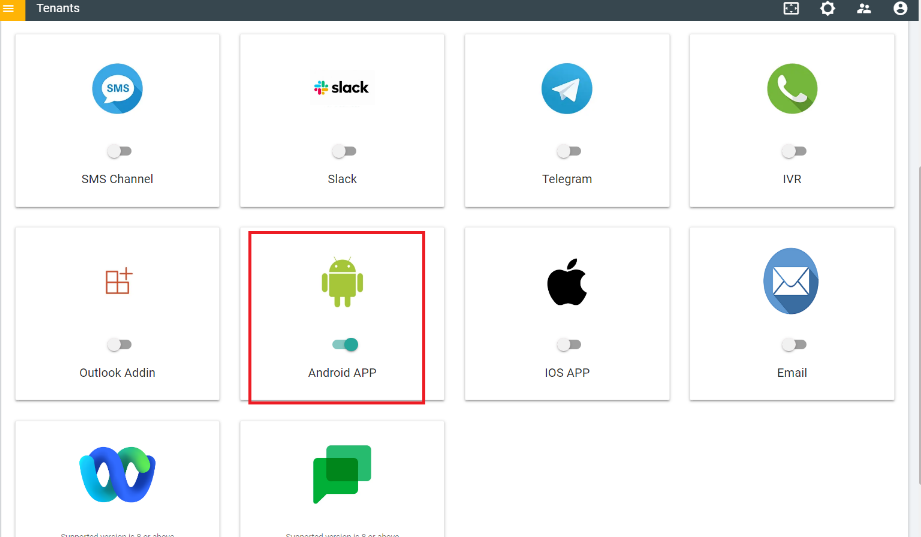The width and height of the screenshot is (921, 537).
Task: Enable the Email toggle
Action: [x=794, y=344]
